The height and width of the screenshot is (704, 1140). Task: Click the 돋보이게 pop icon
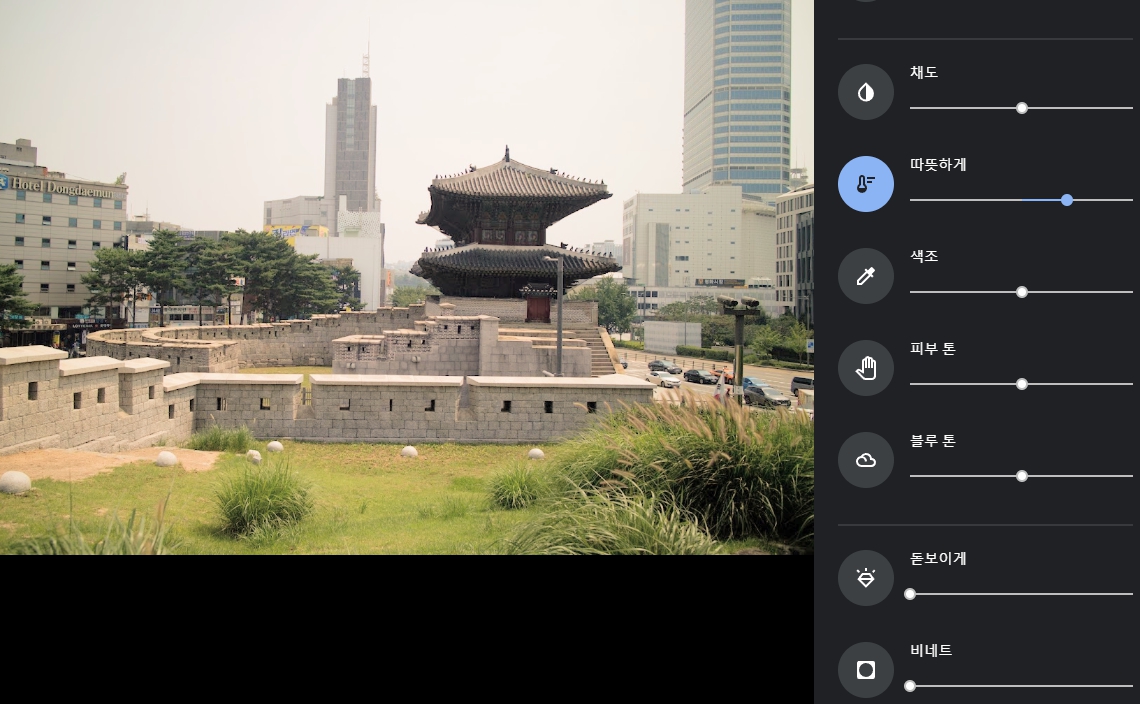(865, 578)
